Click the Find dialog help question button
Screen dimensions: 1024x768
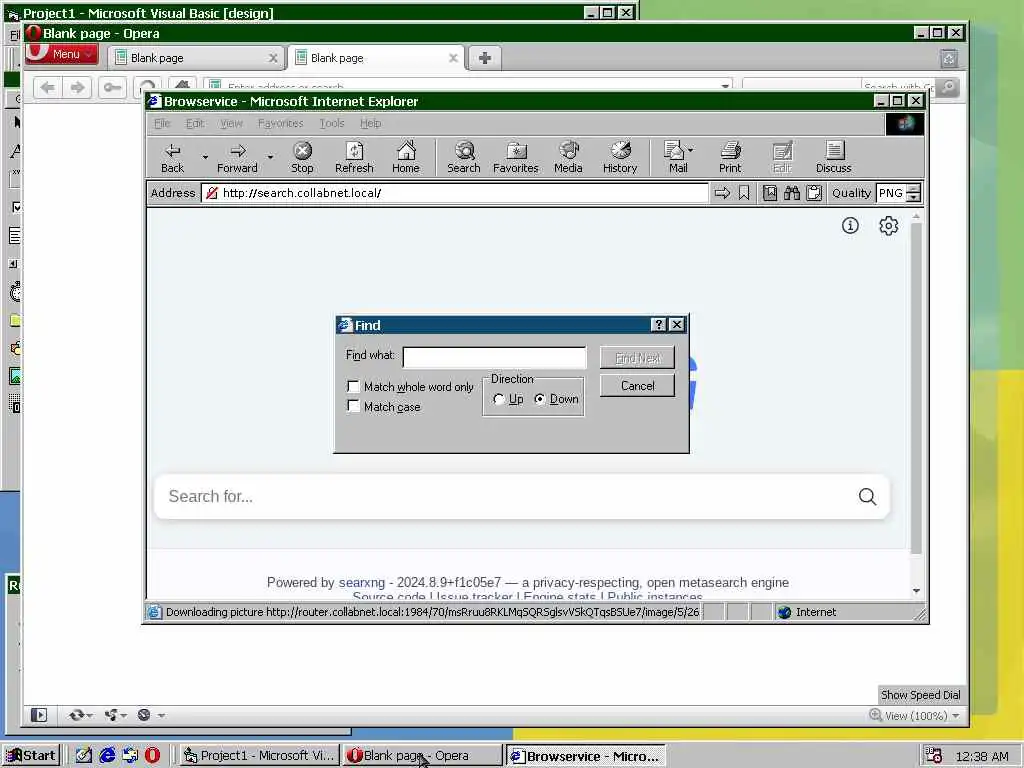(658, 325)
